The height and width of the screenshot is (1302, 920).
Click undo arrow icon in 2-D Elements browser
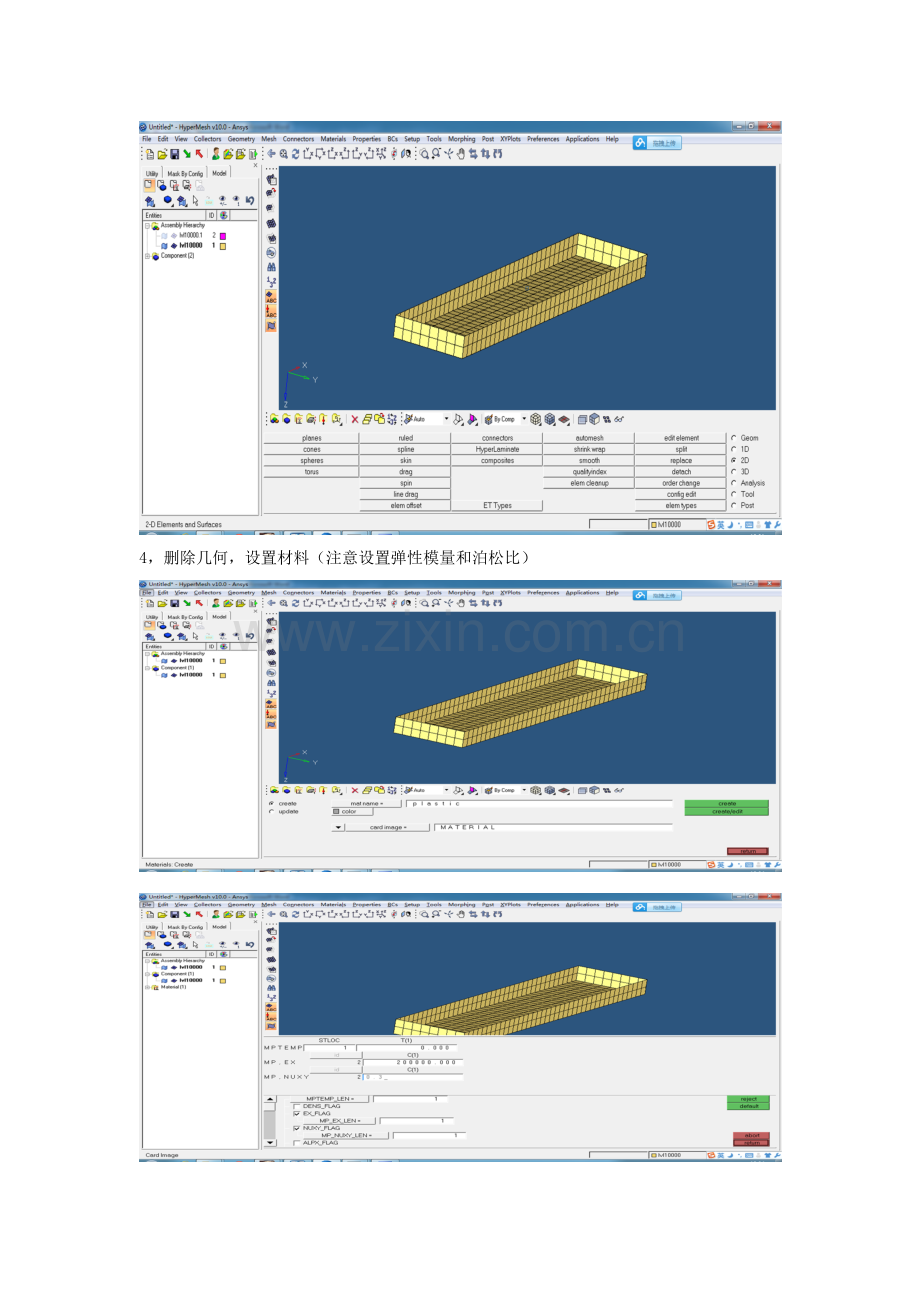click(x=250, y=200)
